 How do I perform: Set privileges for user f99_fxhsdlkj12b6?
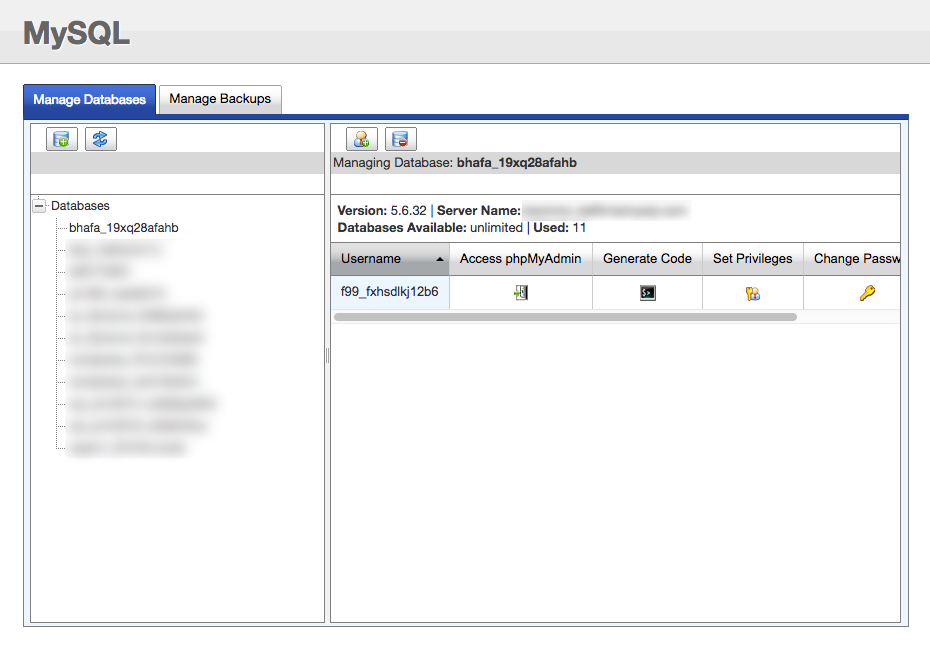click(753, 293)
